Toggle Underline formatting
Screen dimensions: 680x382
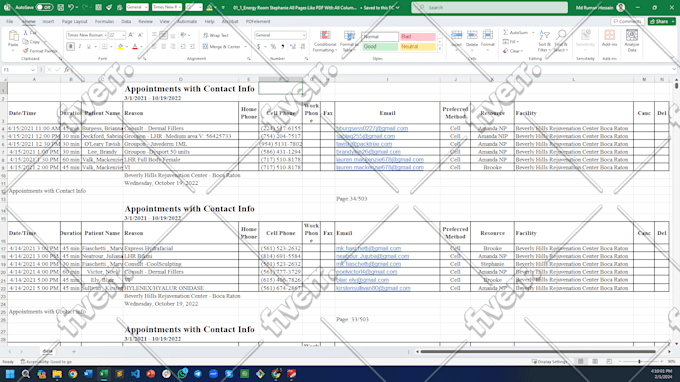pyautogui.click(x=89, y=46)
